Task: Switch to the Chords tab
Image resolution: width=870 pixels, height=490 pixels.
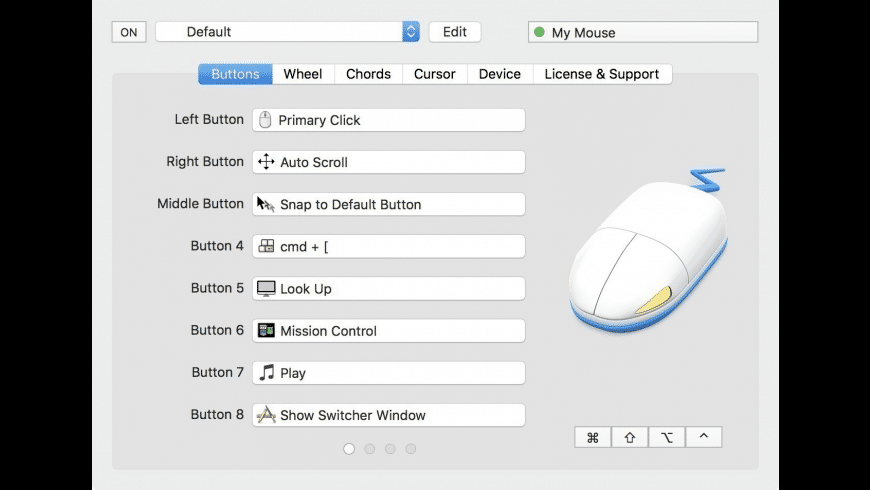Action: tap(367, 74)
